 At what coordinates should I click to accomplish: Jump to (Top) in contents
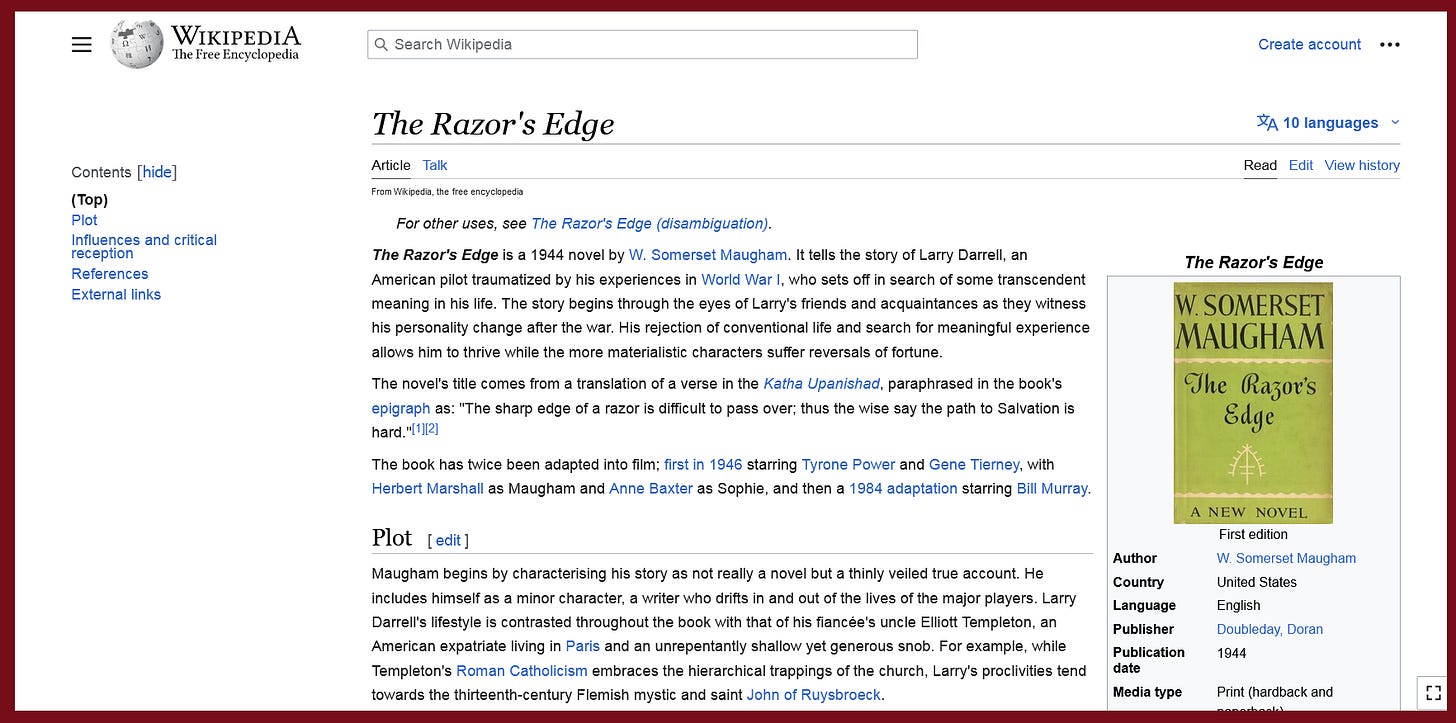pos(90,199)
